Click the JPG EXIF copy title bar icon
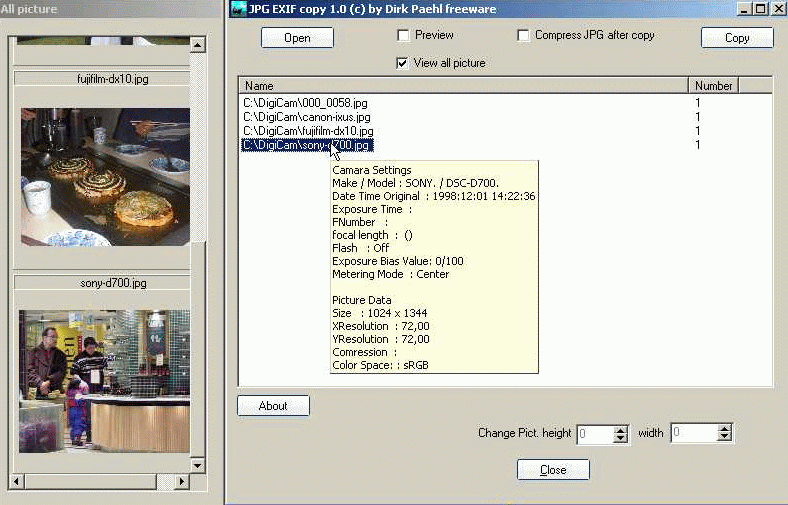Image resolution: width=788 pixels, height=505 pixels. coord(237,9)
